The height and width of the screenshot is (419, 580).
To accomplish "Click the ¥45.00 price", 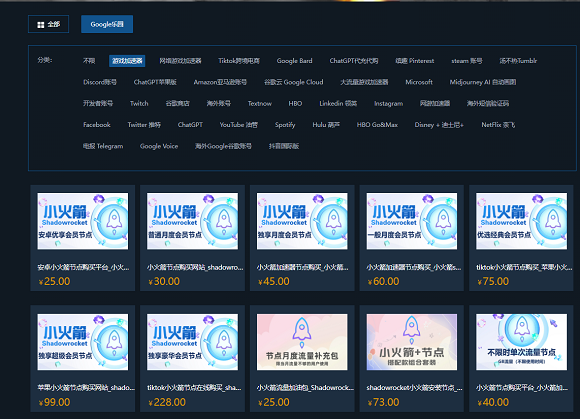I will click(274, 281).
